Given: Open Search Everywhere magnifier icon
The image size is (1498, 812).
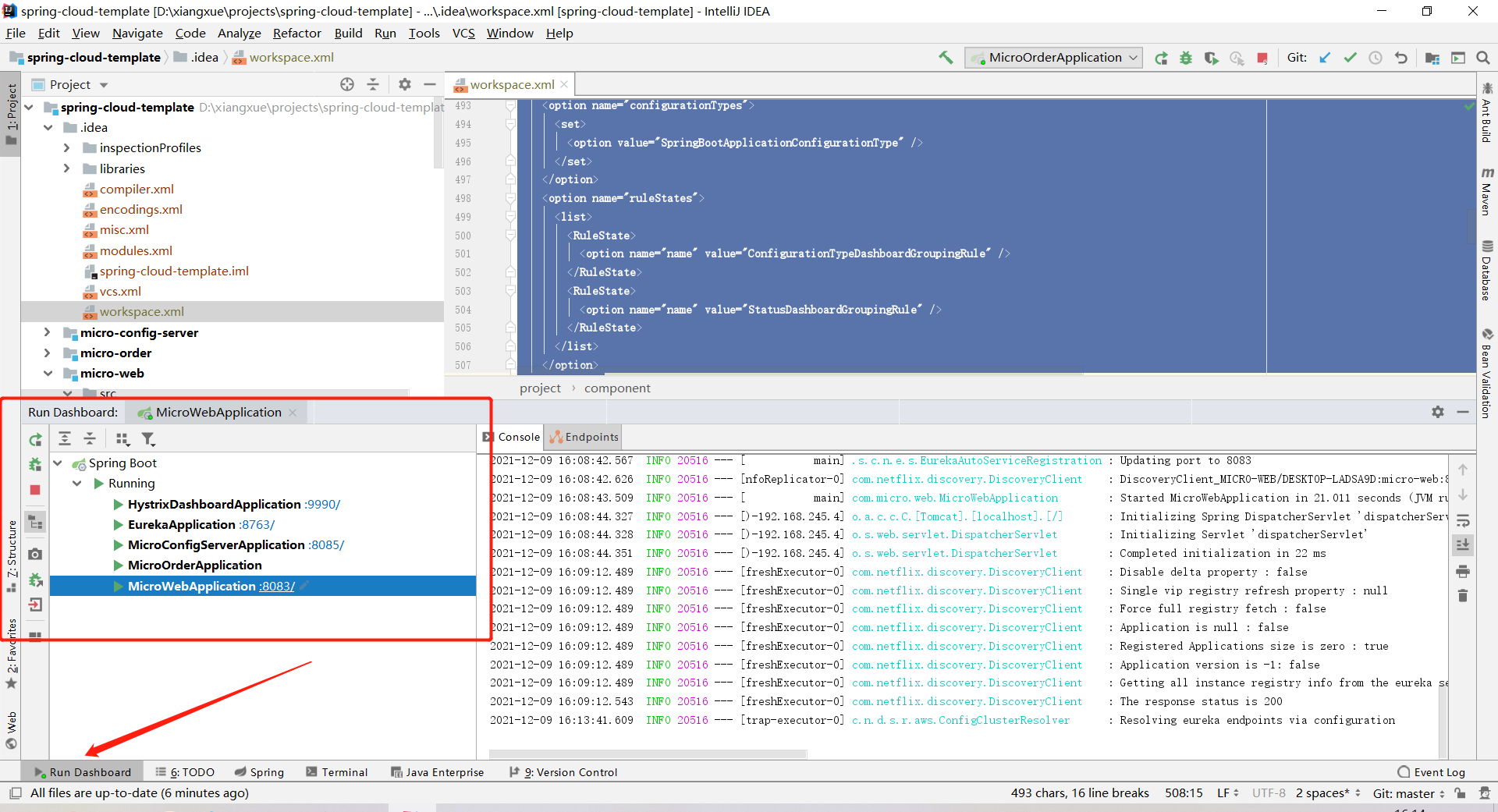Looking at the screenshot, I should [x=1483, y=58].
